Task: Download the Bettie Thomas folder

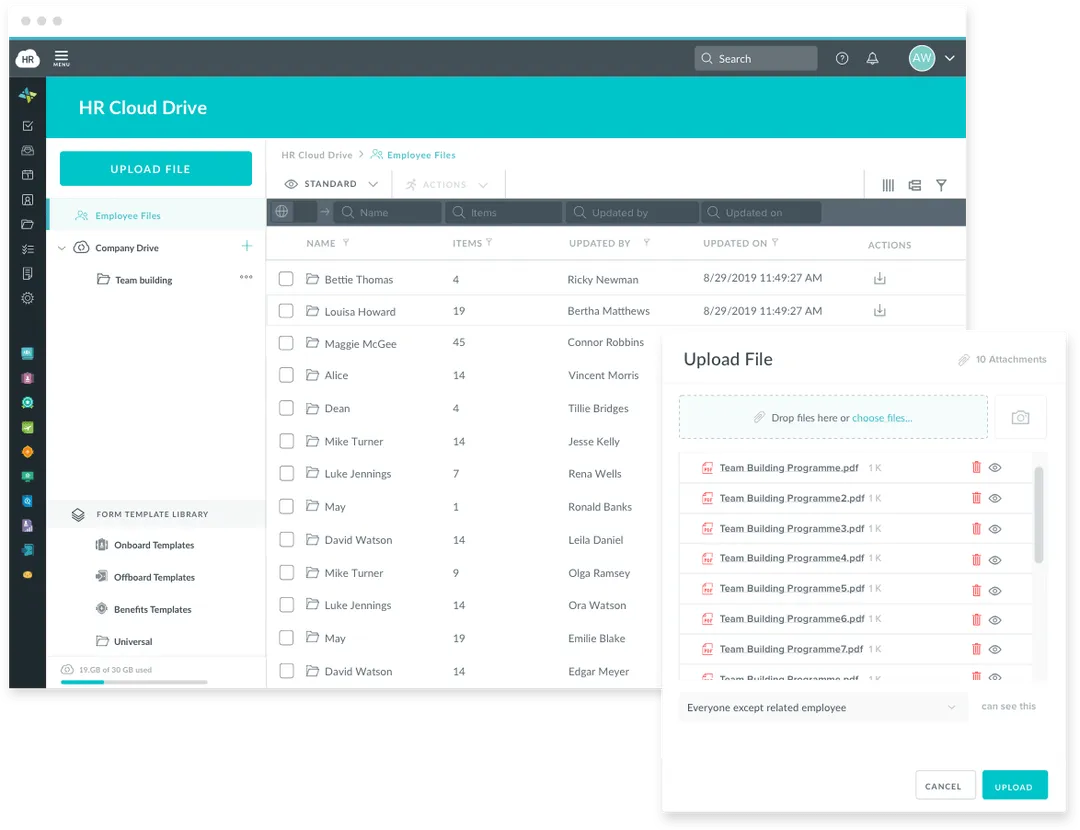Action: pos(880,279)
